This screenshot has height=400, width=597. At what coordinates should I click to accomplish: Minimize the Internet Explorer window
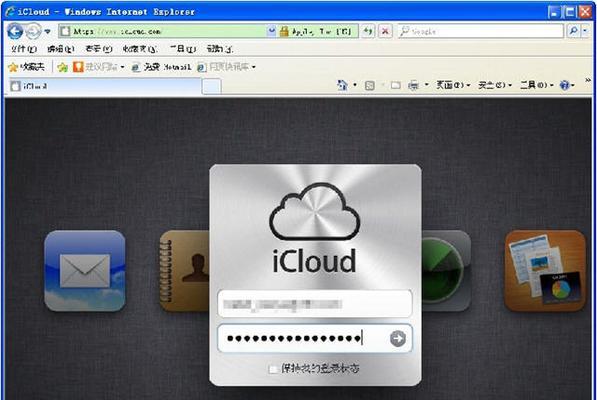[554, 12]
